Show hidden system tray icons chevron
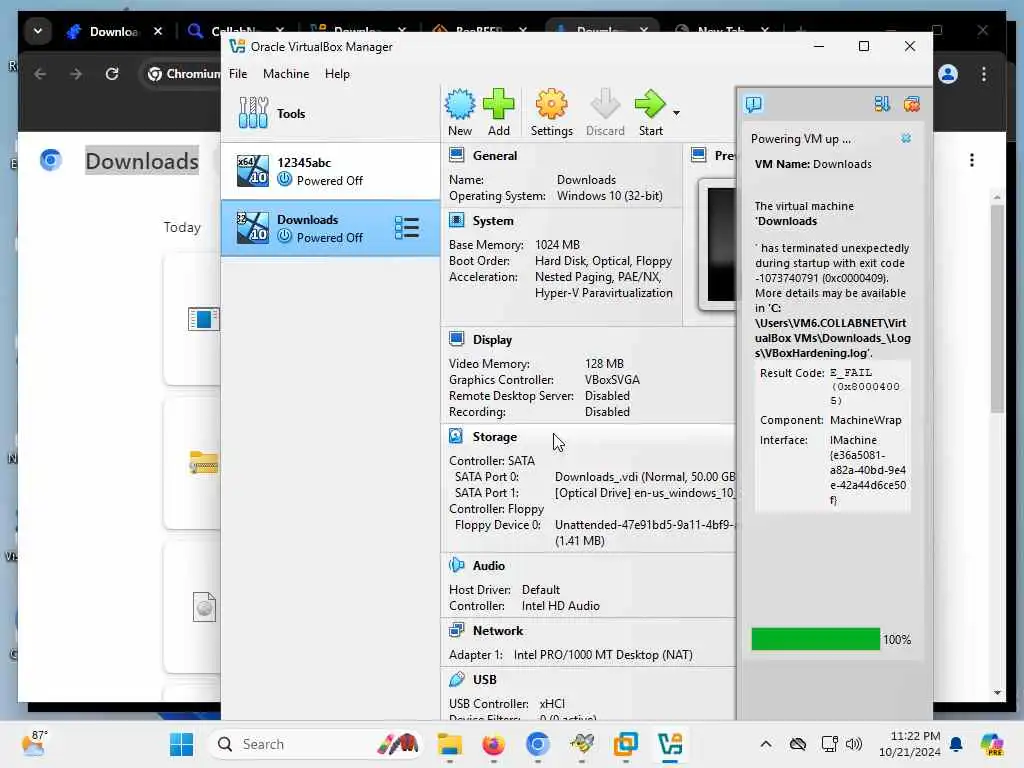Screen dimensions: 1024x768 pos(766,744)
